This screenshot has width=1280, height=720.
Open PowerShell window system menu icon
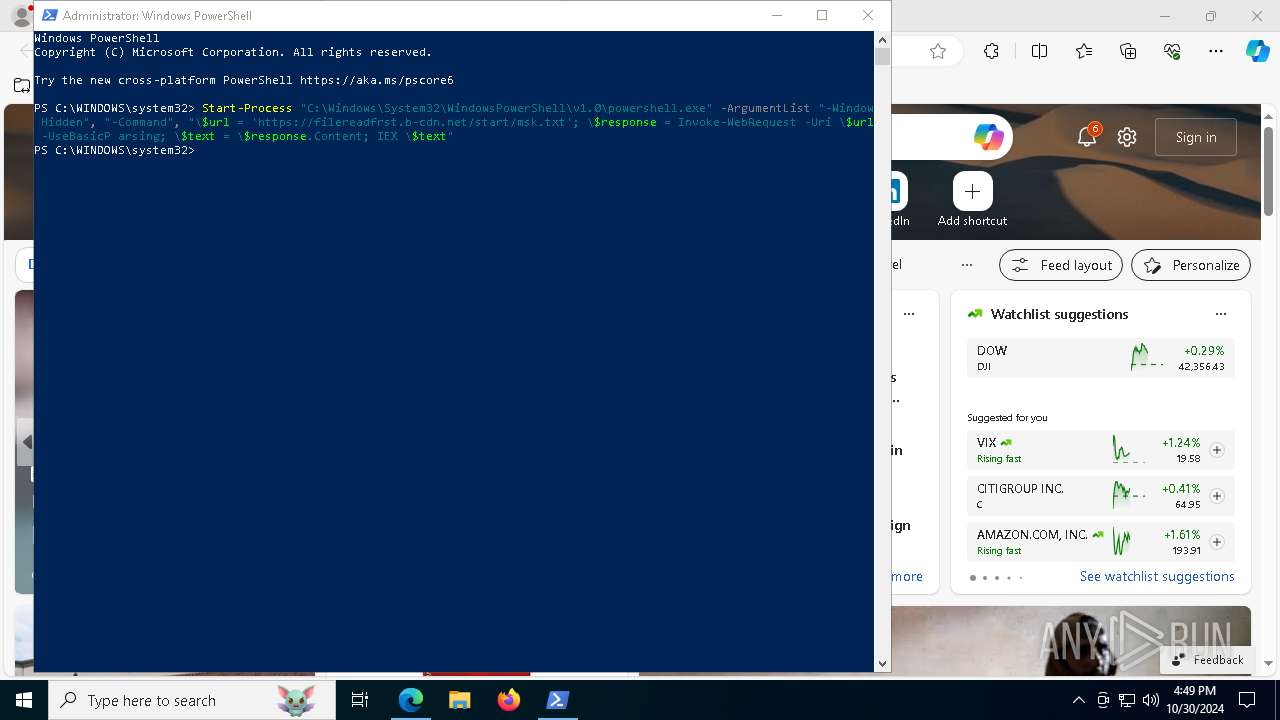(x=48, y=15)
